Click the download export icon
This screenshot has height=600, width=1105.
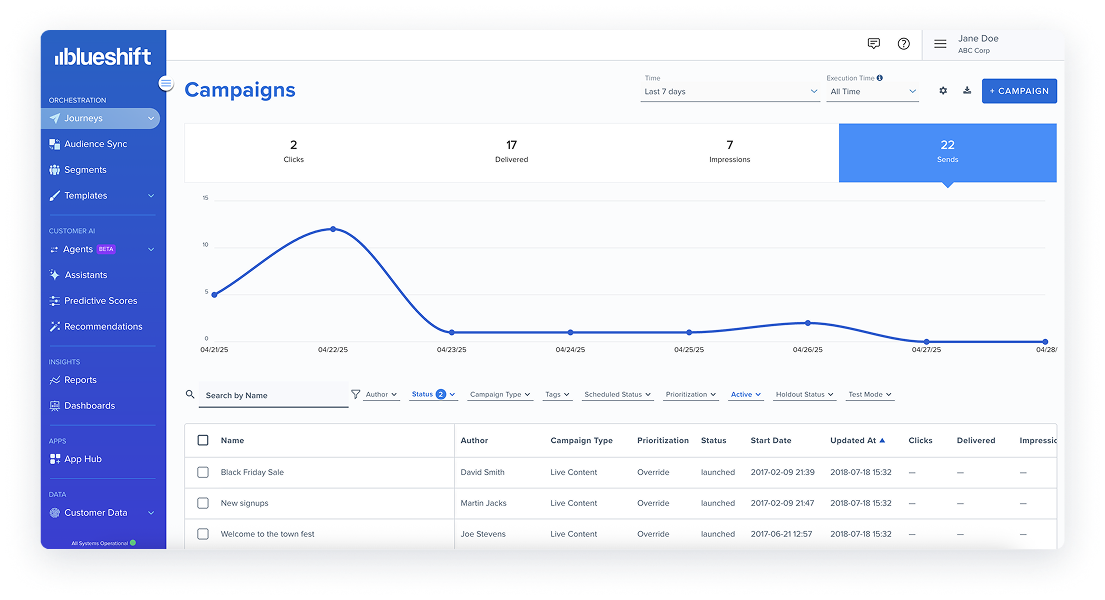tap(967, 91)
